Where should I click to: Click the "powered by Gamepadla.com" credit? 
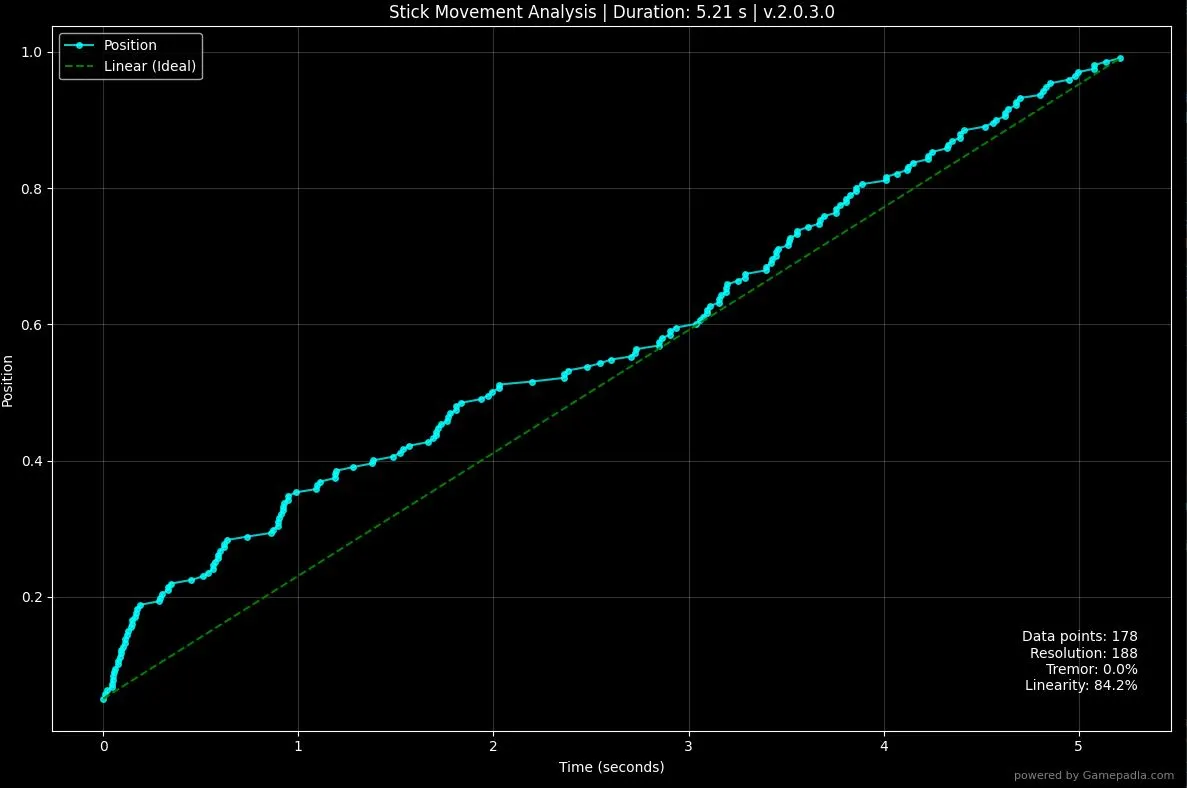1094,775
